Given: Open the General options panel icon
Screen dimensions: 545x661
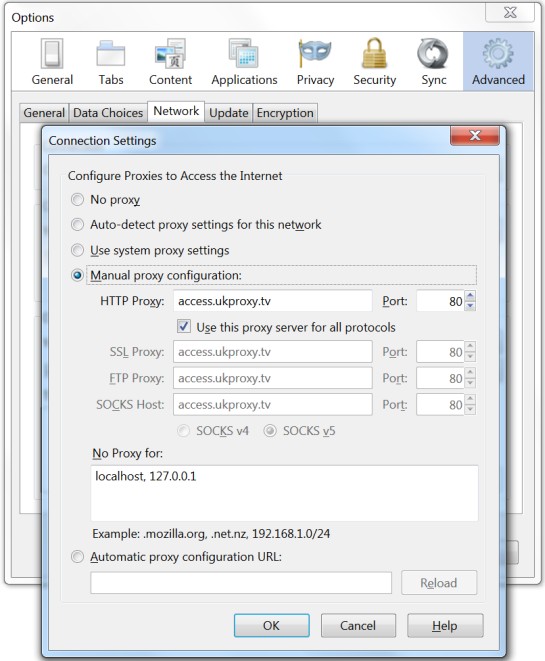Looking at the screenshot, I should click(52, 62).
